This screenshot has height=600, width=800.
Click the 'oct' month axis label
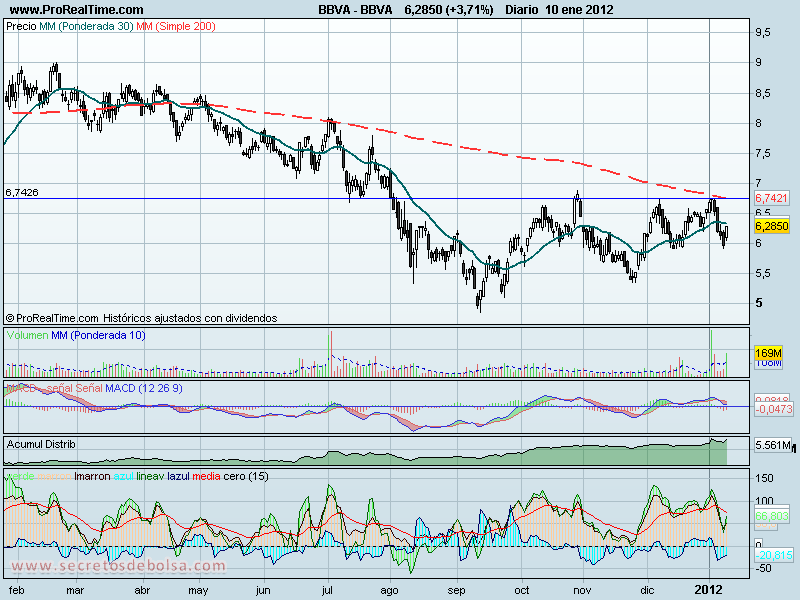pyautogui.click(x=521, y=590)
